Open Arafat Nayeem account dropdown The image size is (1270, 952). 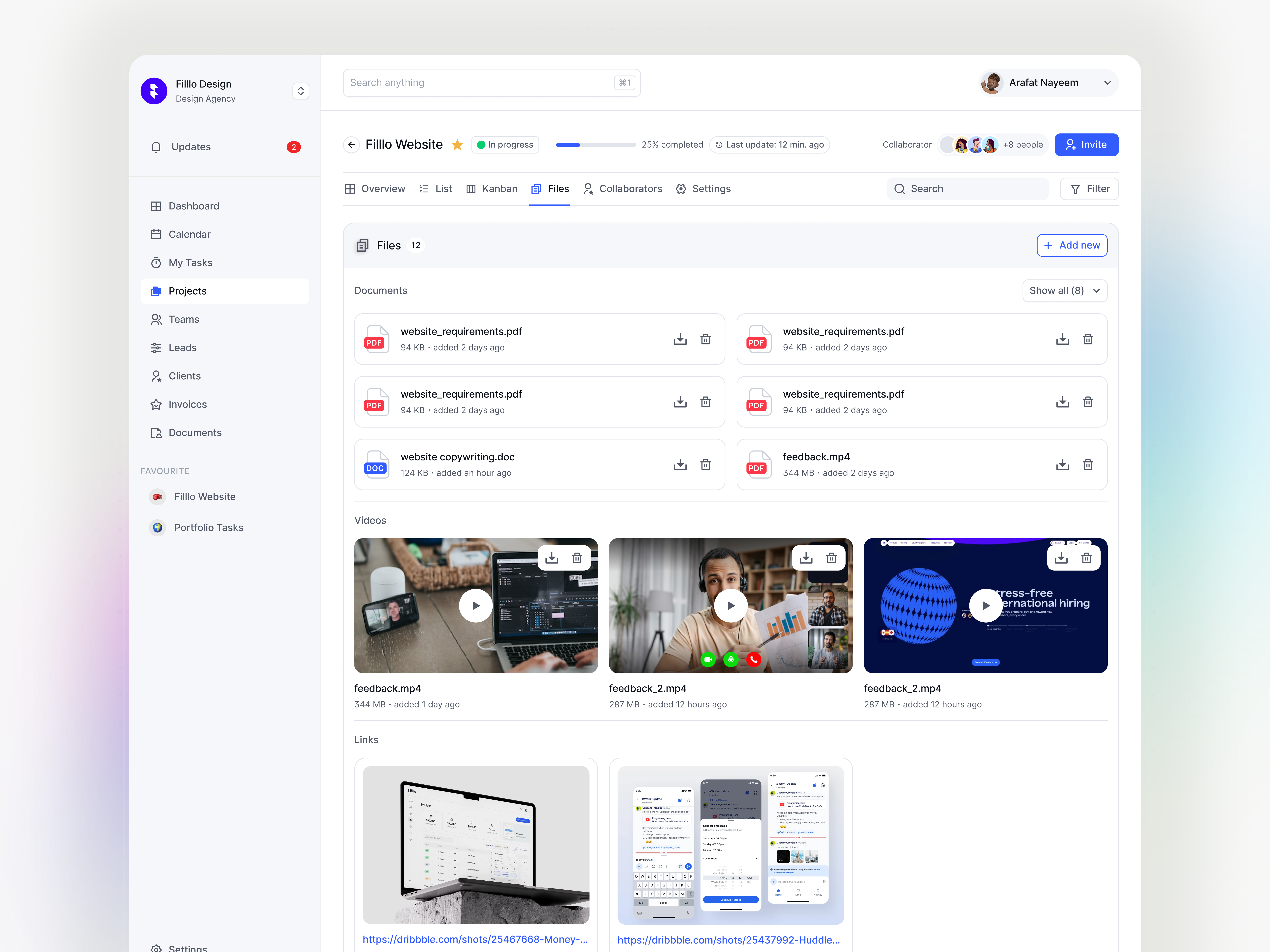[x=1048, y=83]
